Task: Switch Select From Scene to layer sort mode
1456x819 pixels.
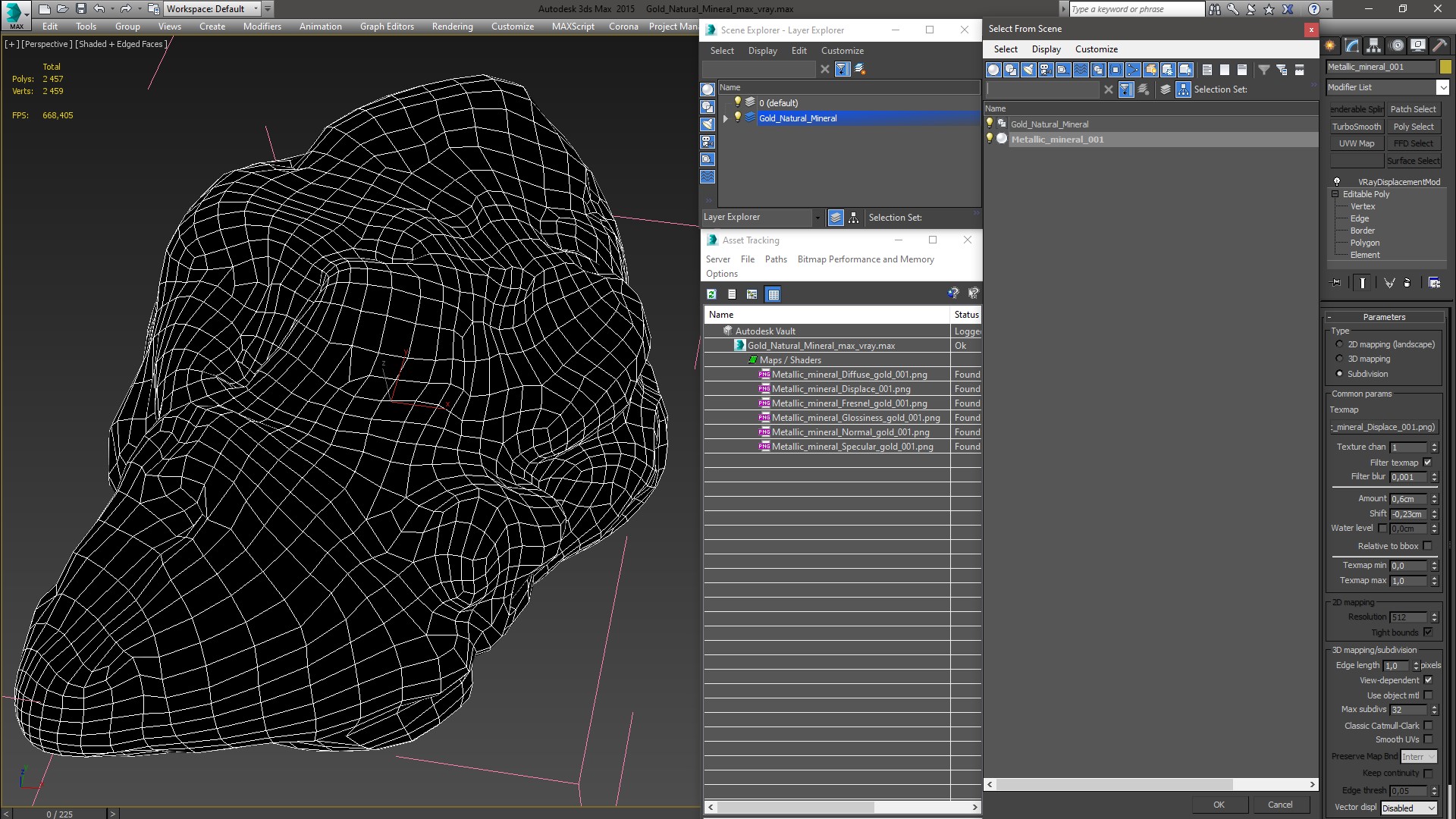Action: pos(1166,89)
